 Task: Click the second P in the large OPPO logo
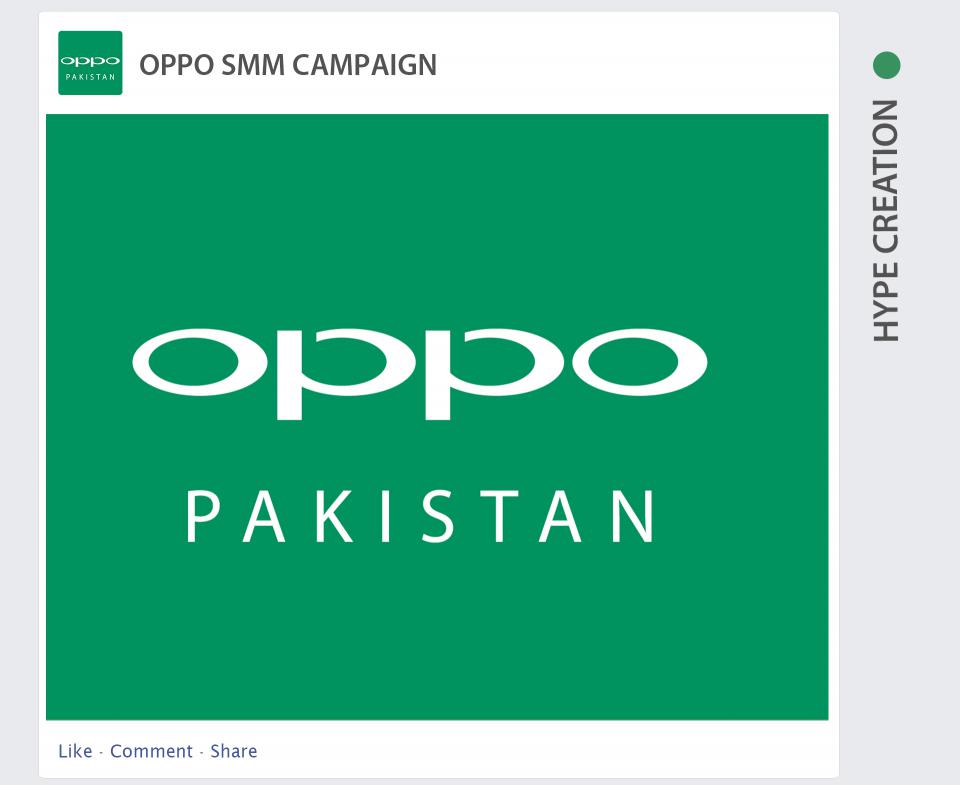click(x=495, y=374)
